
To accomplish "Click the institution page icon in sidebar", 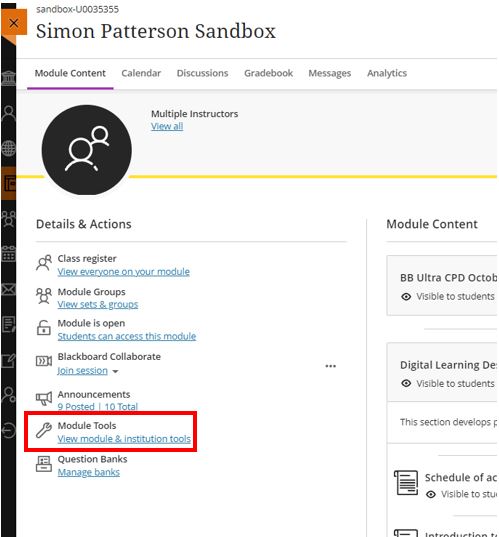I will coord(8,78).
